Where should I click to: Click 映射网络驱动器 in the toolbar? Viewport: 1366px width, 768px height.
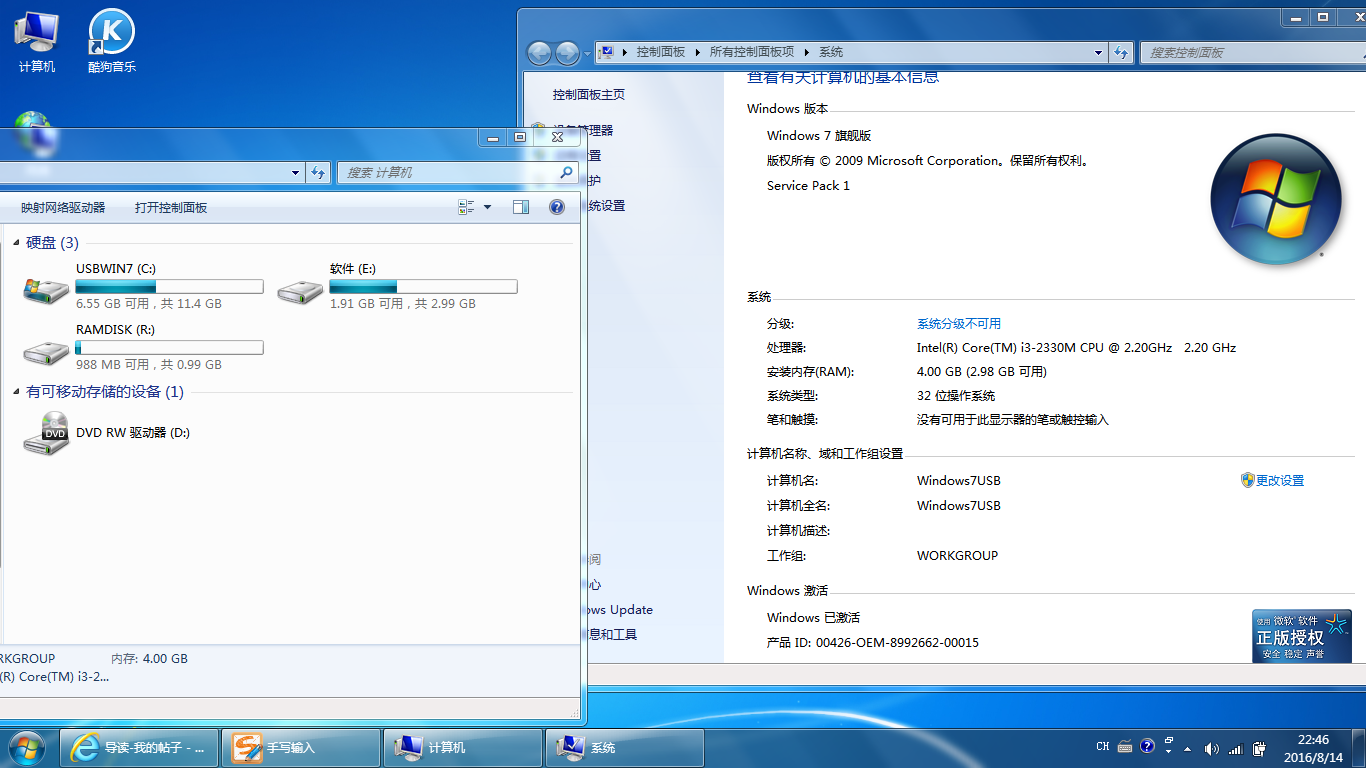63,207
